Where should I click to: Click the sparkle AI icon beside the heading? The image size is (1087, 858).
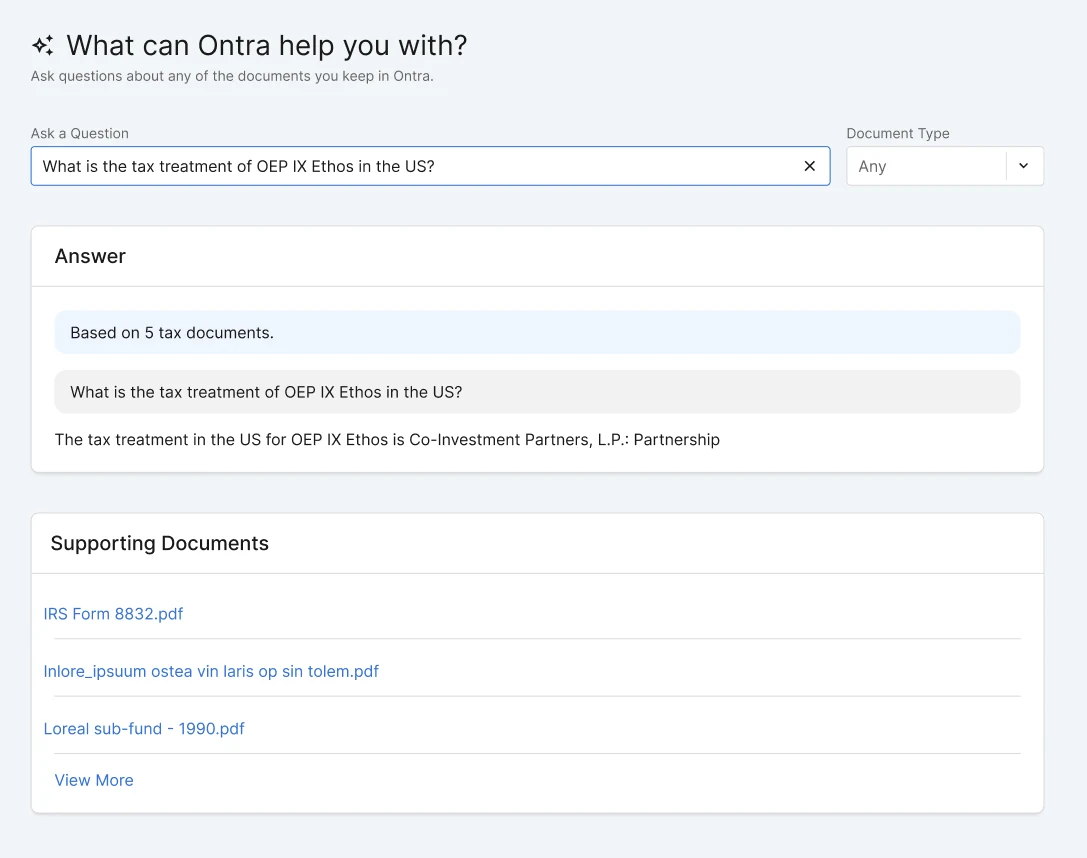pyautogui.click(x=43, y=46)
